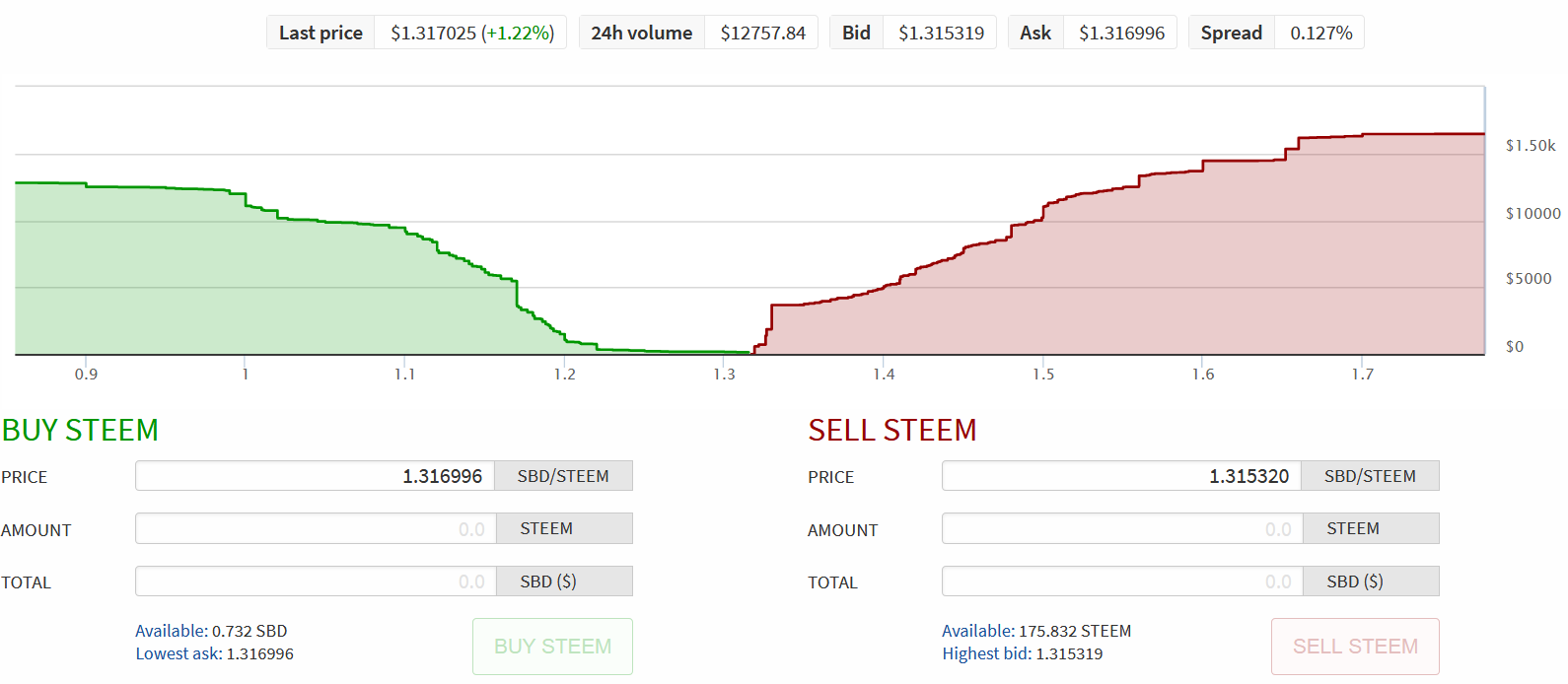The image size is (1568, 684).
Task: Click the Buy Steem total input field
Action: pos(315,581)
